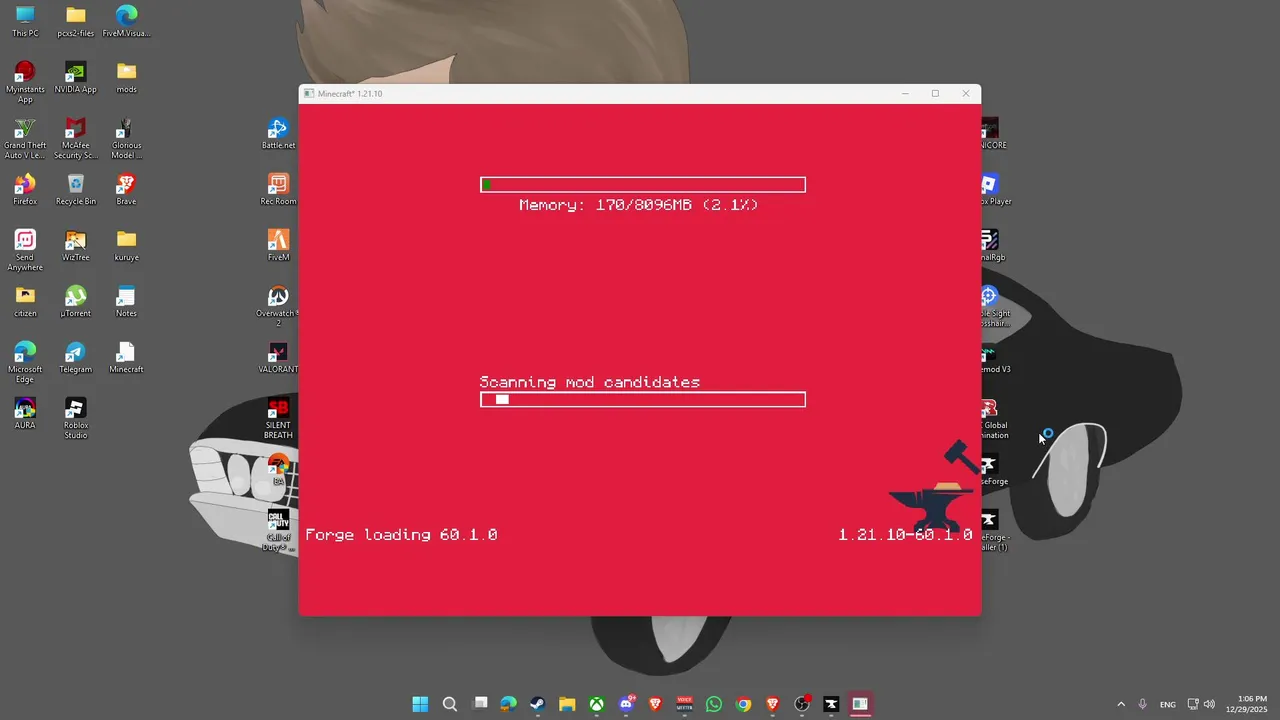Screen dimensions: 1280x720
Task: Open NVIDIA App desktop shortcut
Action: (75, 77)
